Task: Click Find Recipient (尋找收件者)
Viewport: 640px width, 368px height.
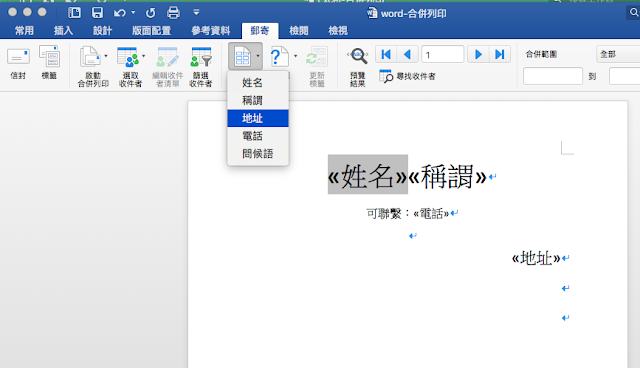Action: click(x=407, y=76)
